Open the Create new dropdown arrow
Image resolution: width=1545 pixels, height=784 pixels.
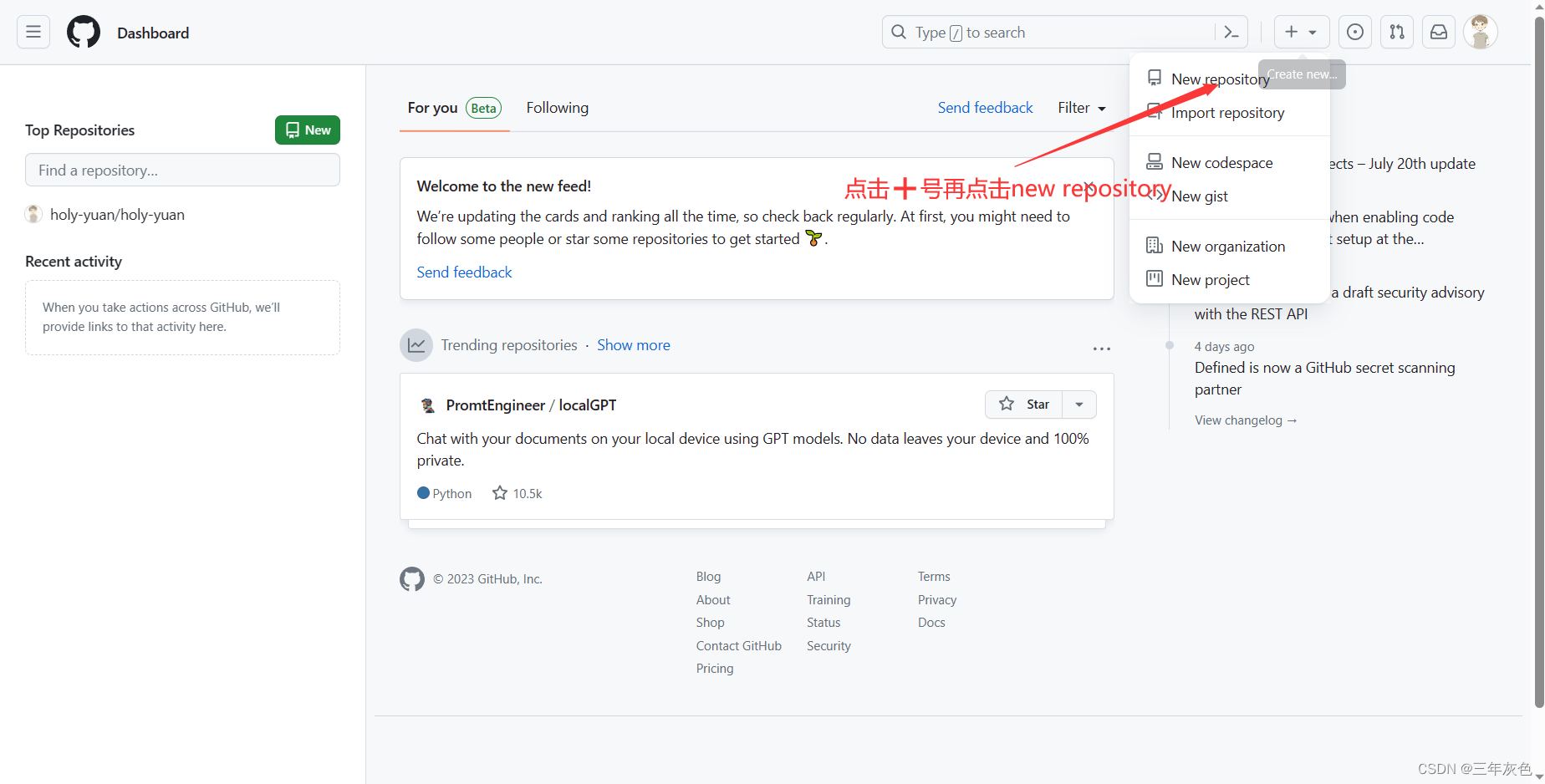coord(1311,32)
